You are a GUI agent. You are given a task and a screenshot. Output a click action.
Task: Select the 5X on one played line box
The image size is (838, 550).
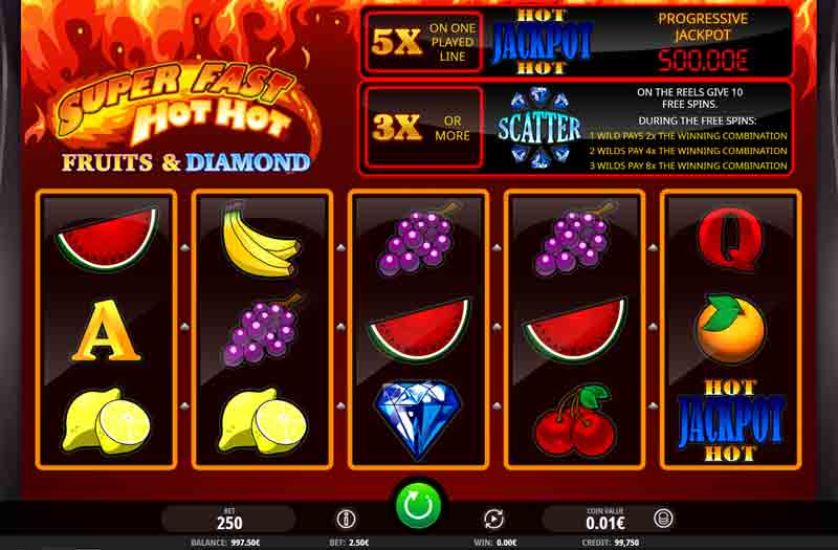pos(422,42)
